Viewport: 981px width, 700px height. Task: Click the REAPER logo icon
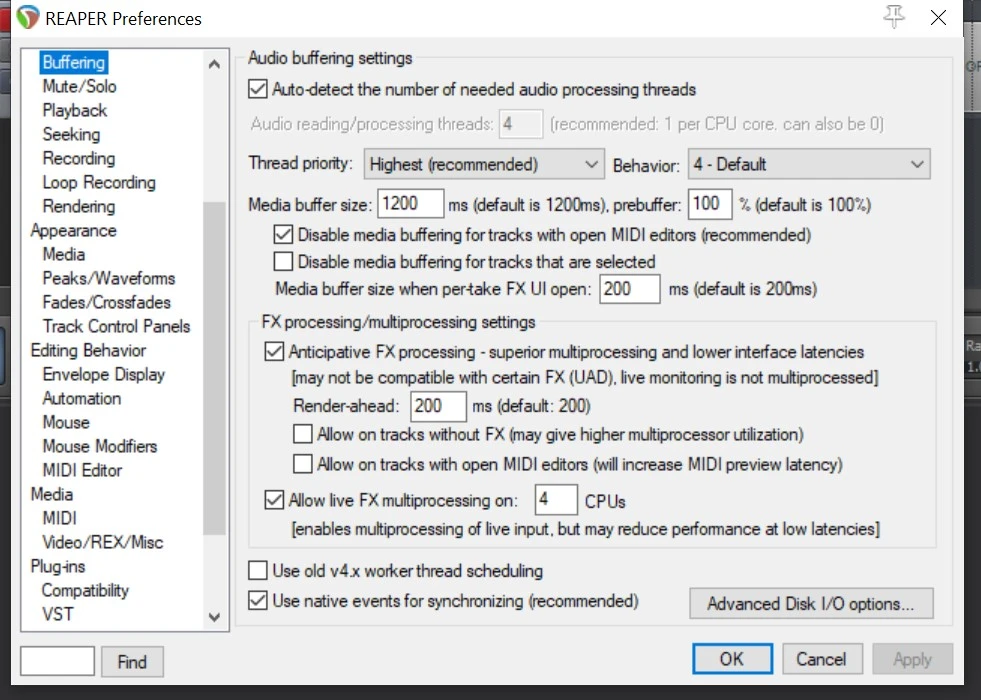click(x=28, y=18)
